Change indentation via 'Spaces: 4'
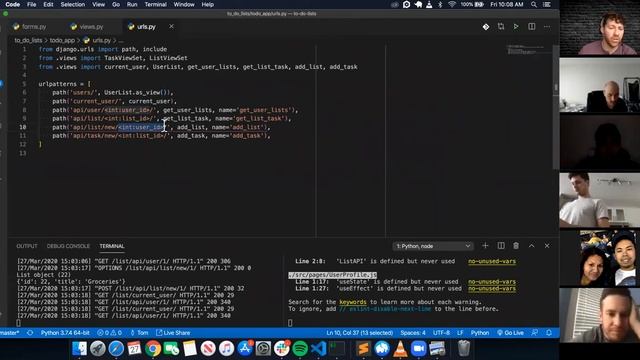Image resolution: width=640 pixels, height=360 pixels. (413, 333)
